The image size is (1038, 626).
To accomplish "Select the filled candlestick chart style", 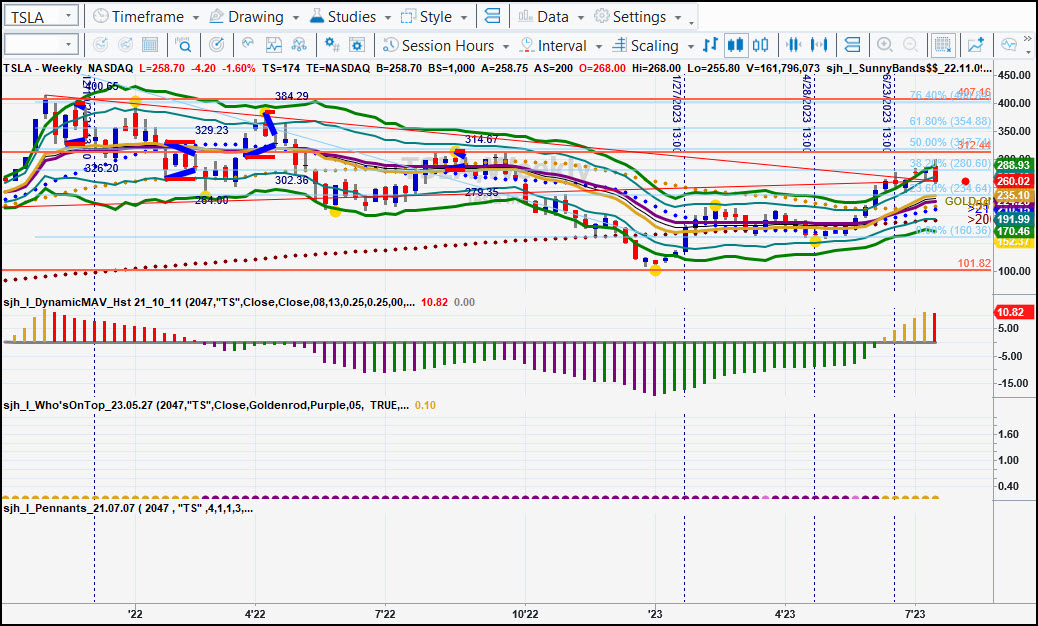I will coord(735,45).
